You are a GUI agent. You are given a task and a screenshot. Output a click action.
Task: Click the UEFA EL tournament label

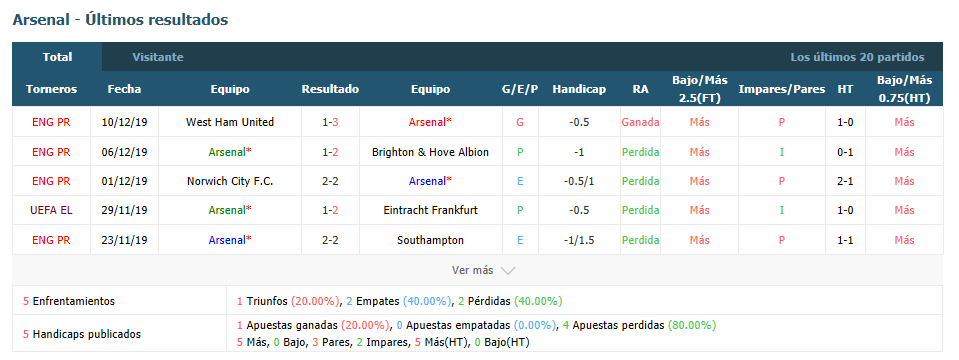(51, 210)
